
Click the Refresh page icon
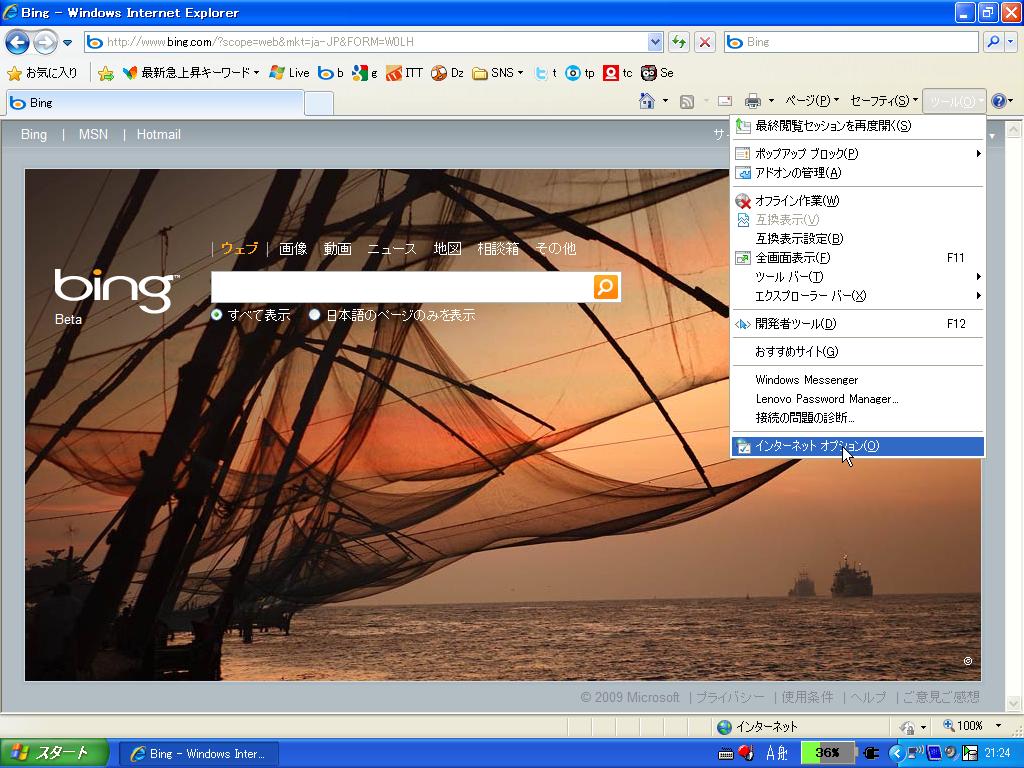(x=679, y=42)
